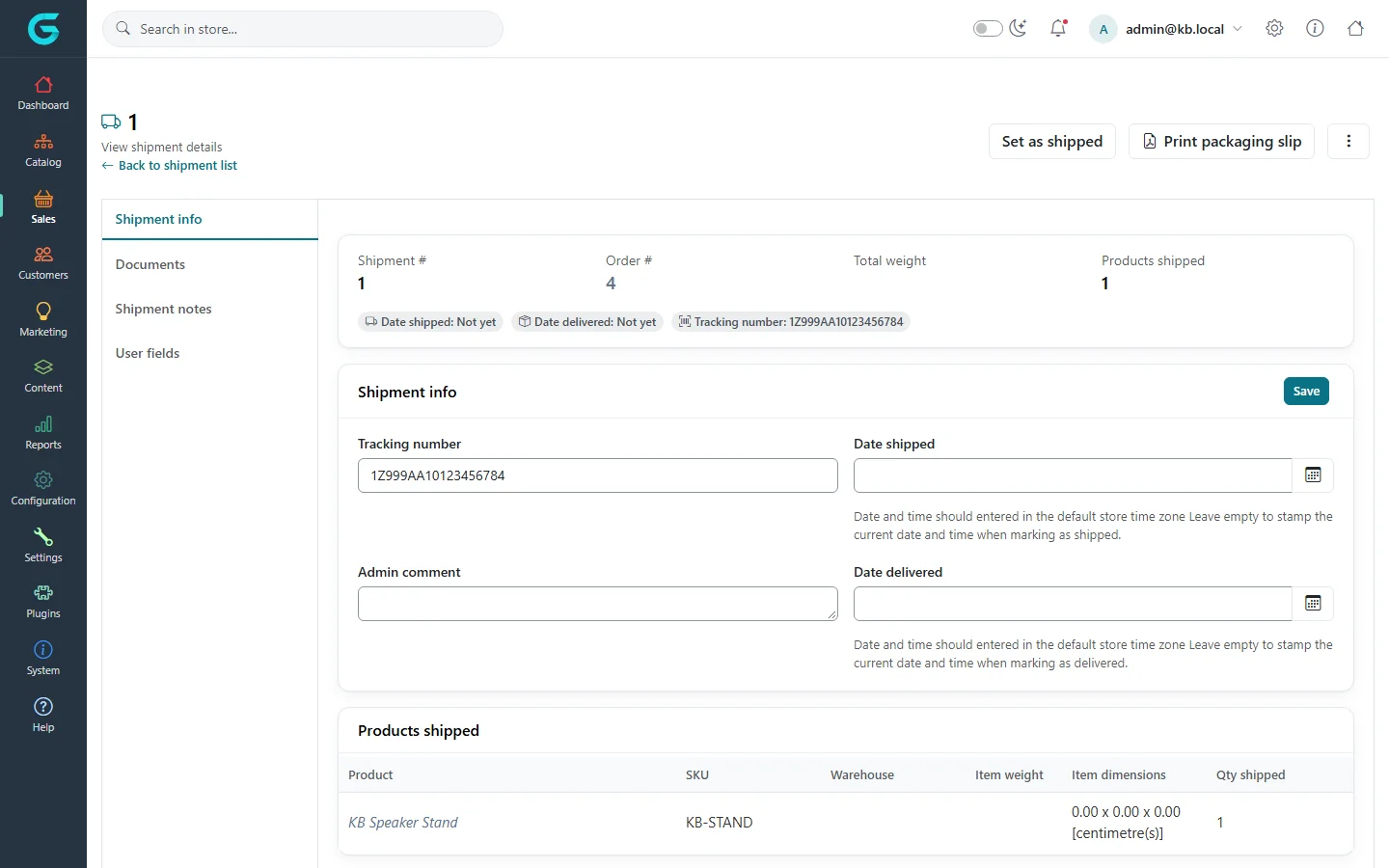Open the Sales sidebar section
The width and height of the screenshot is (1389, 868).
coord(43,207)
